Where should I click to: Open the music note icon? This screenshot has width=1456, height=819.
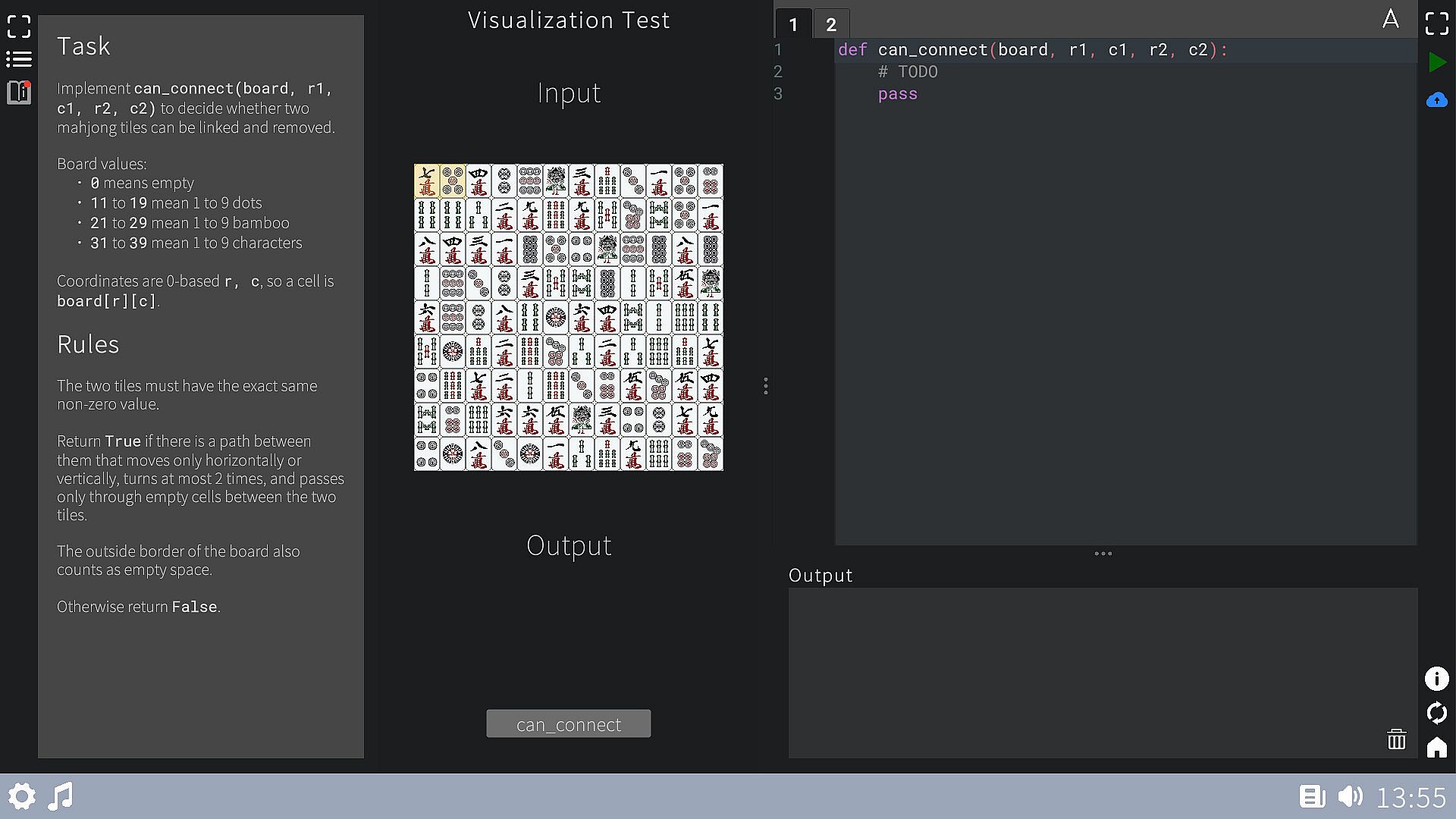pos(61,796)
